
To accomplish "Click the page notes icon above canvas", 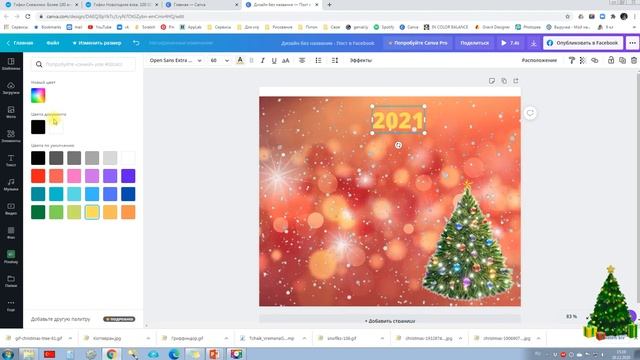I will pyautogui.click(x=492, y=81).
